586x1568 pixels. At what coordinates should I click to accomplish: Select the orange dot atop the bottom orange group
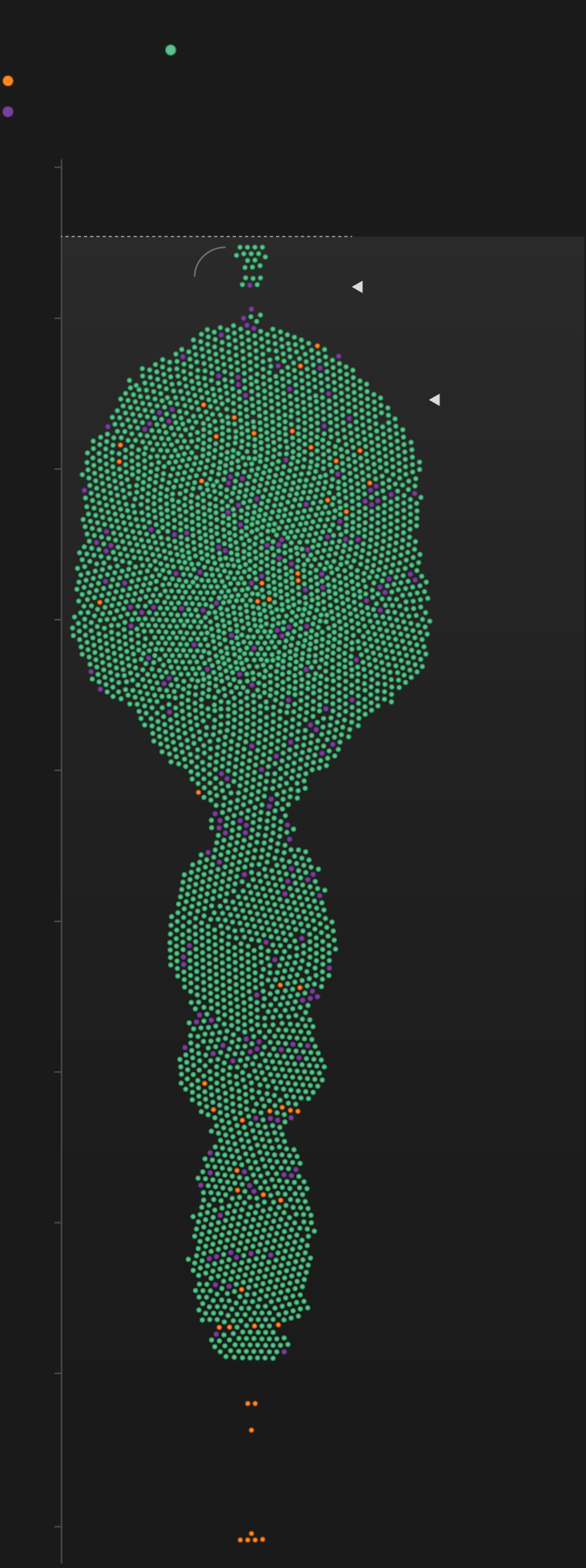251,1533
